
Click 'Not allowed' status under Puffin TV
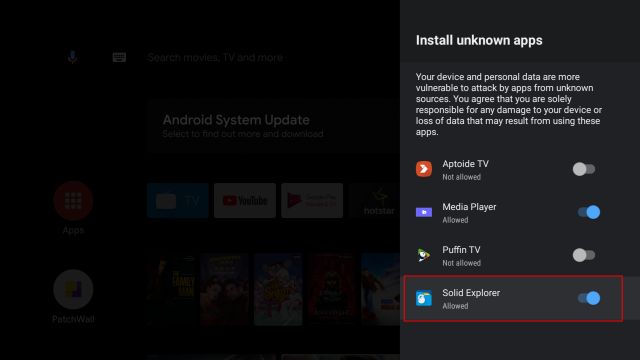(461, 263)
